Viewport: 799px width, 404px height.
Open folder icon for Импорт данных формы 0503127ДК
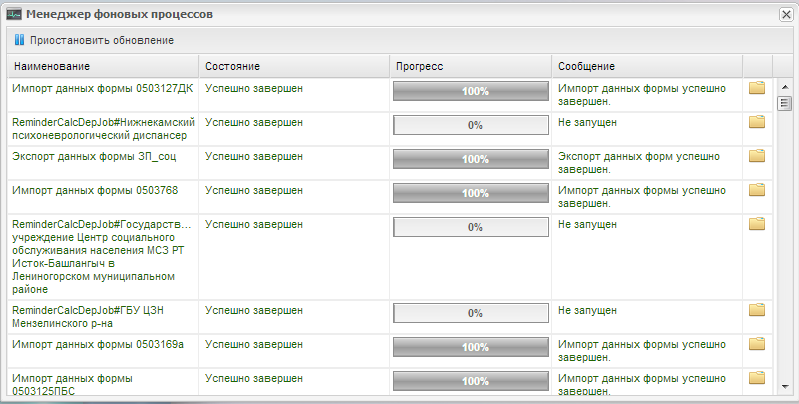(x=757, y=88)
